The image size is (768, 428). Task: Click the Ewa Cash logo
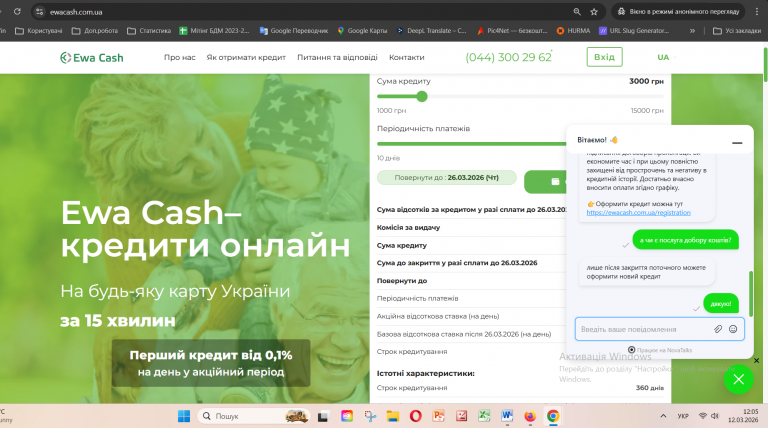(92, 58)
